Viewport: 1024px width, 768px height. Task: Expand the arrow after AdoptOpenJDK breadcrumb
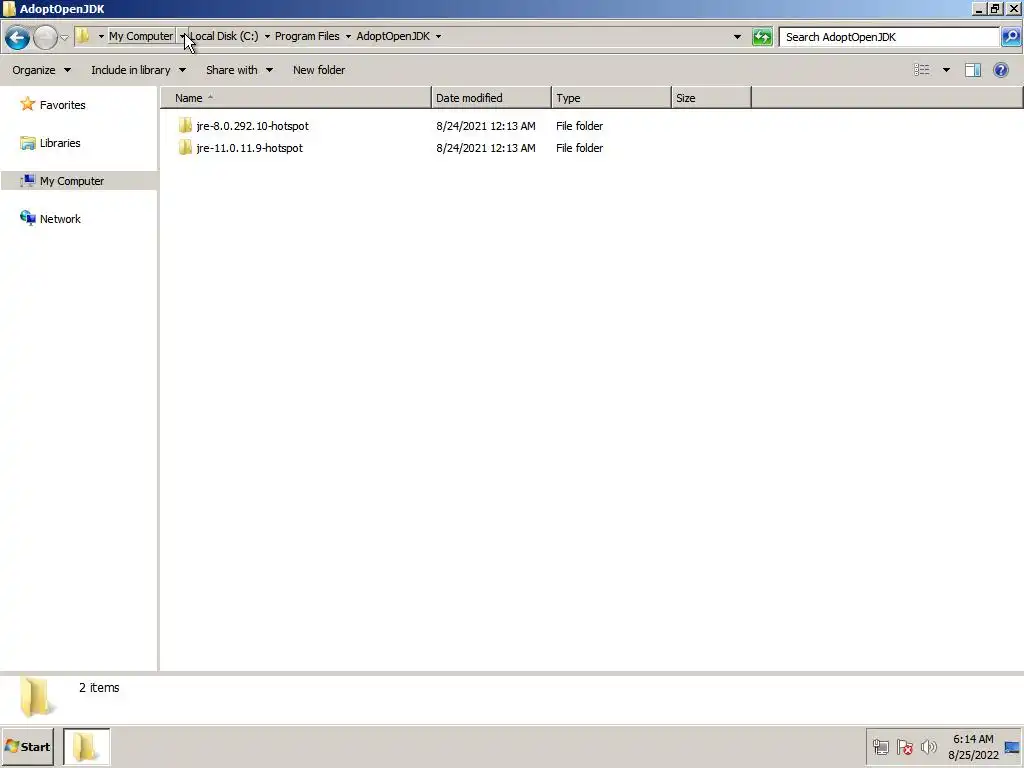[x=438, y=36]
